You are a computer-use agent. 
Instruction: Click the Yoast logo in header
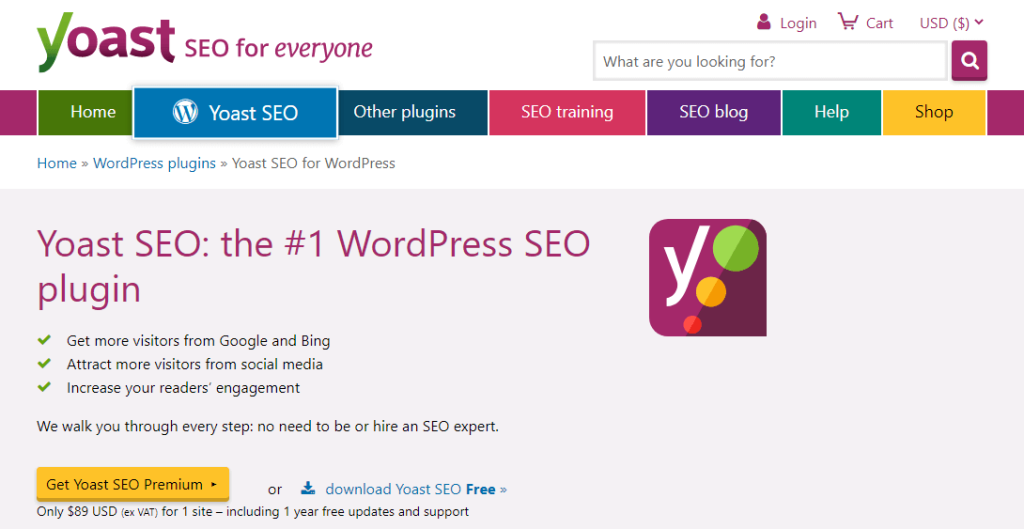tap(106, 42)
